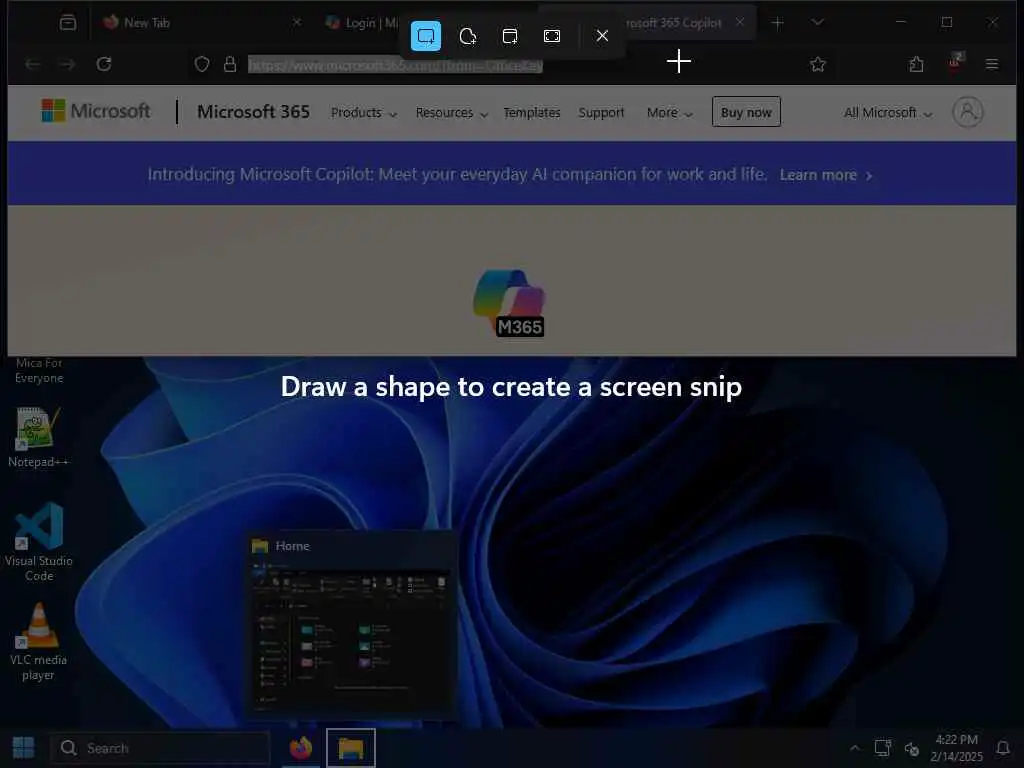Expand the Products menu
Viewport: 1024px width, 768px height.
[364, 113]
